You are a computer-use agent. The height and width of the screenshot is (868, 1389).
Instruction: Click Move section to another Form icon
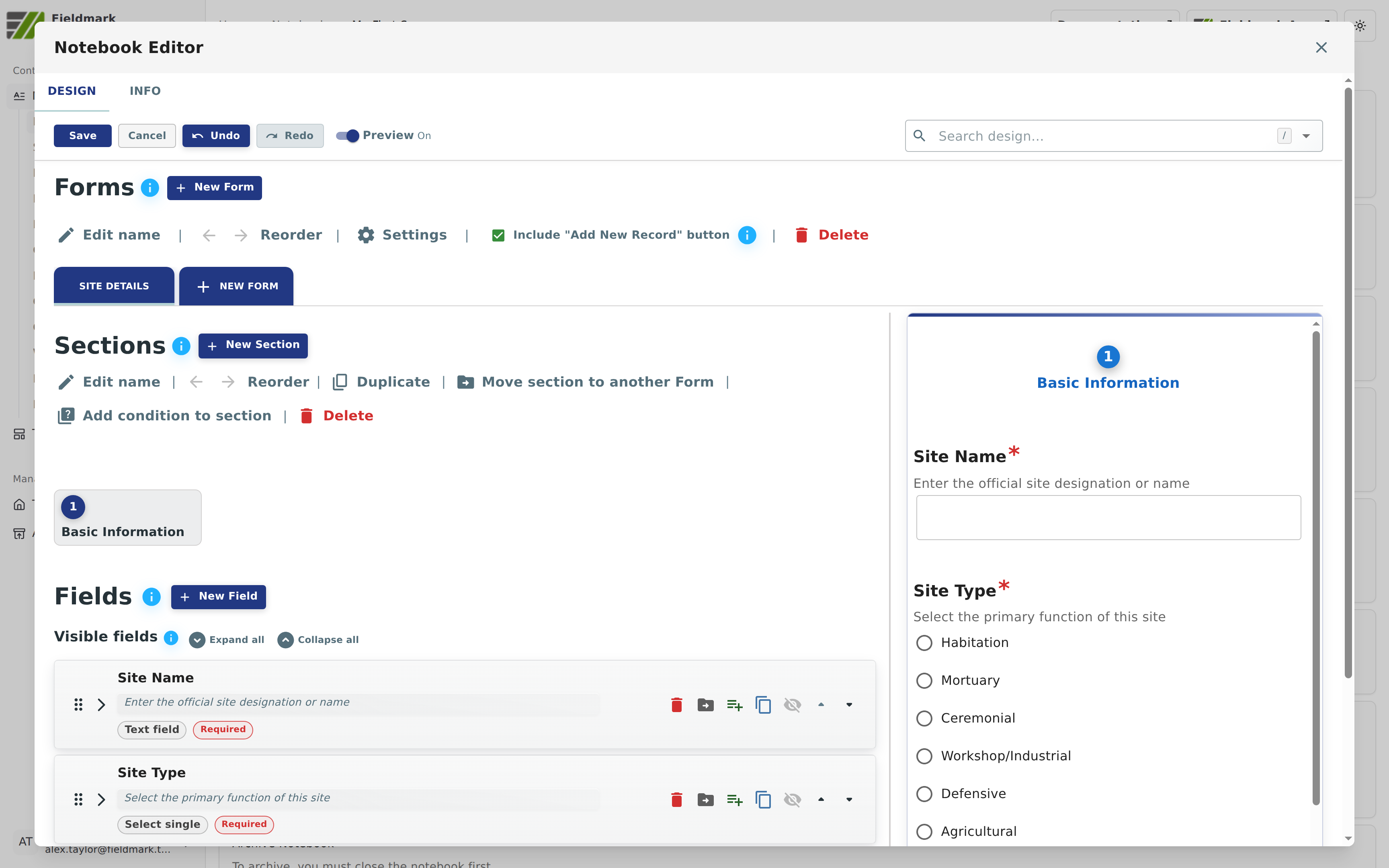[465, 382]
